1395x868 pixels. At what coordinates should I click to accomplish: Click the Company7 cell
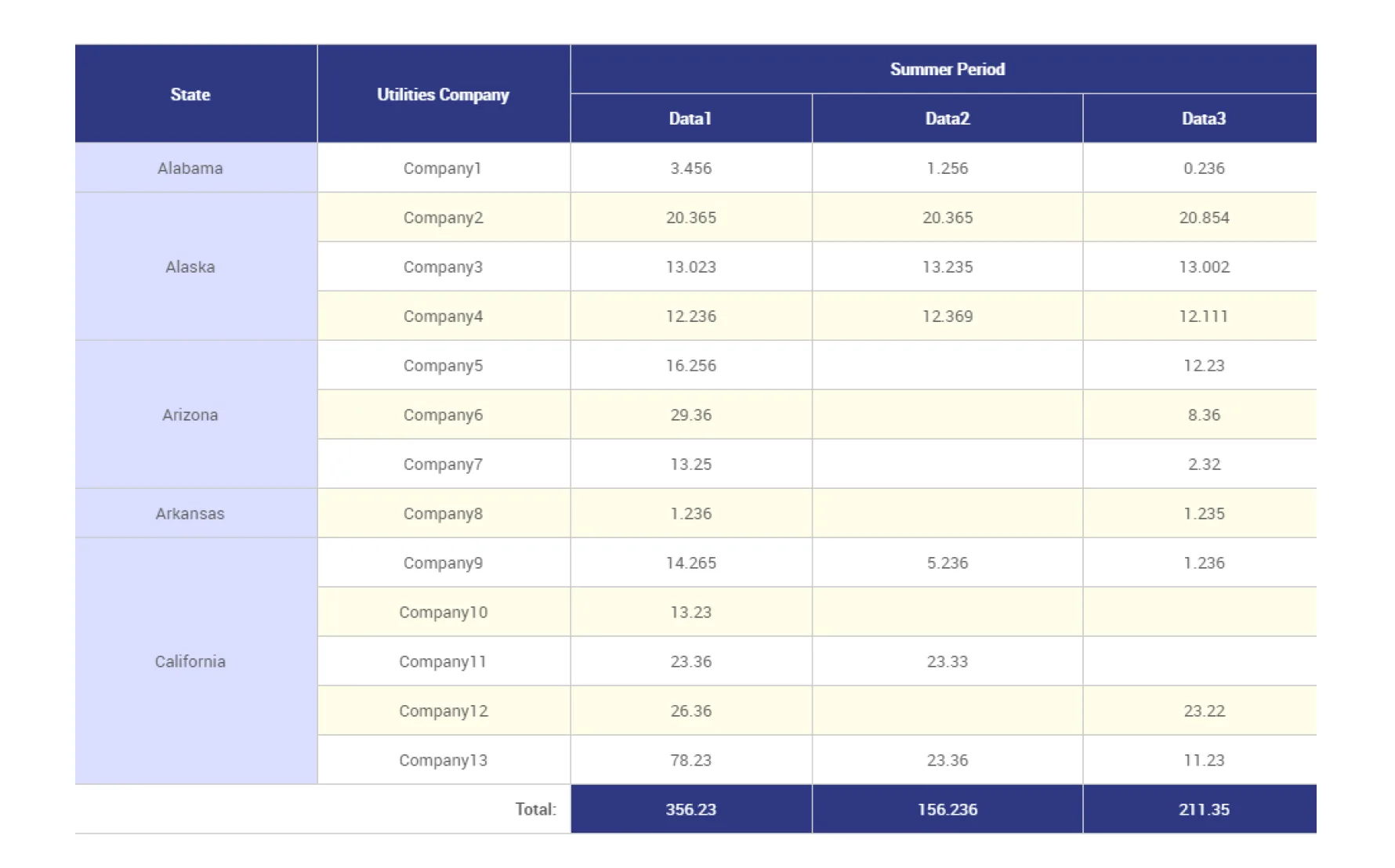pos(444,464)
